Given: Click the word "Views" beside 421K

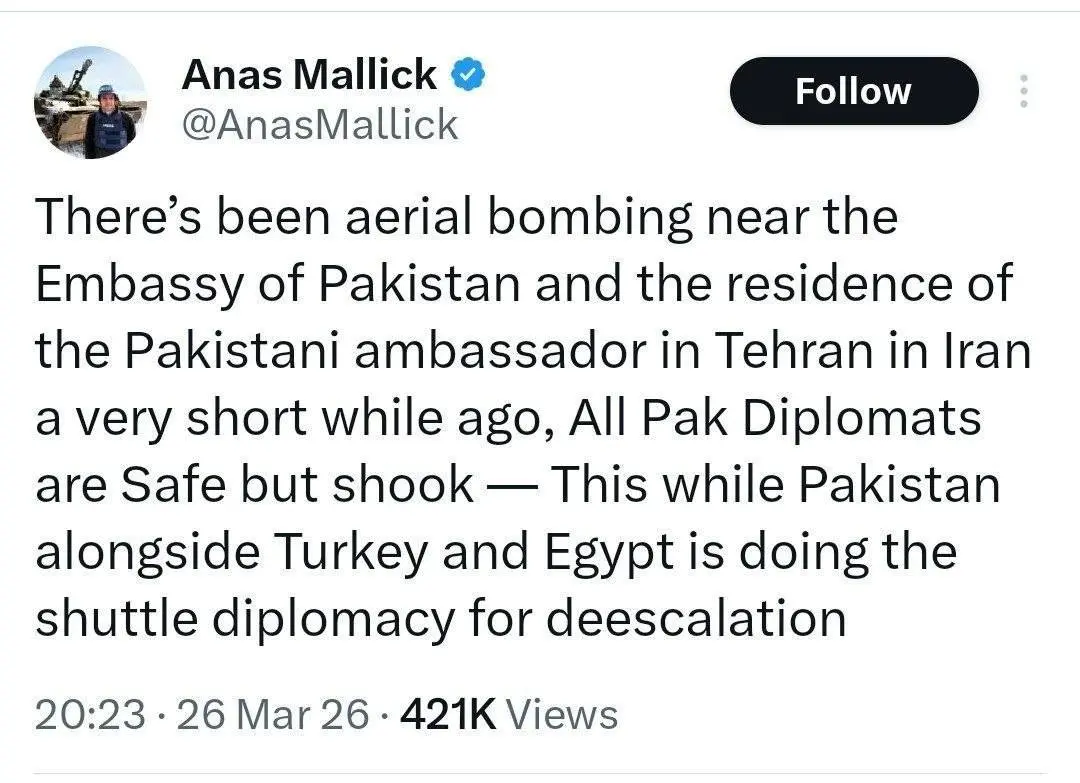Looking at the screenshot, I should click(562, 714).
